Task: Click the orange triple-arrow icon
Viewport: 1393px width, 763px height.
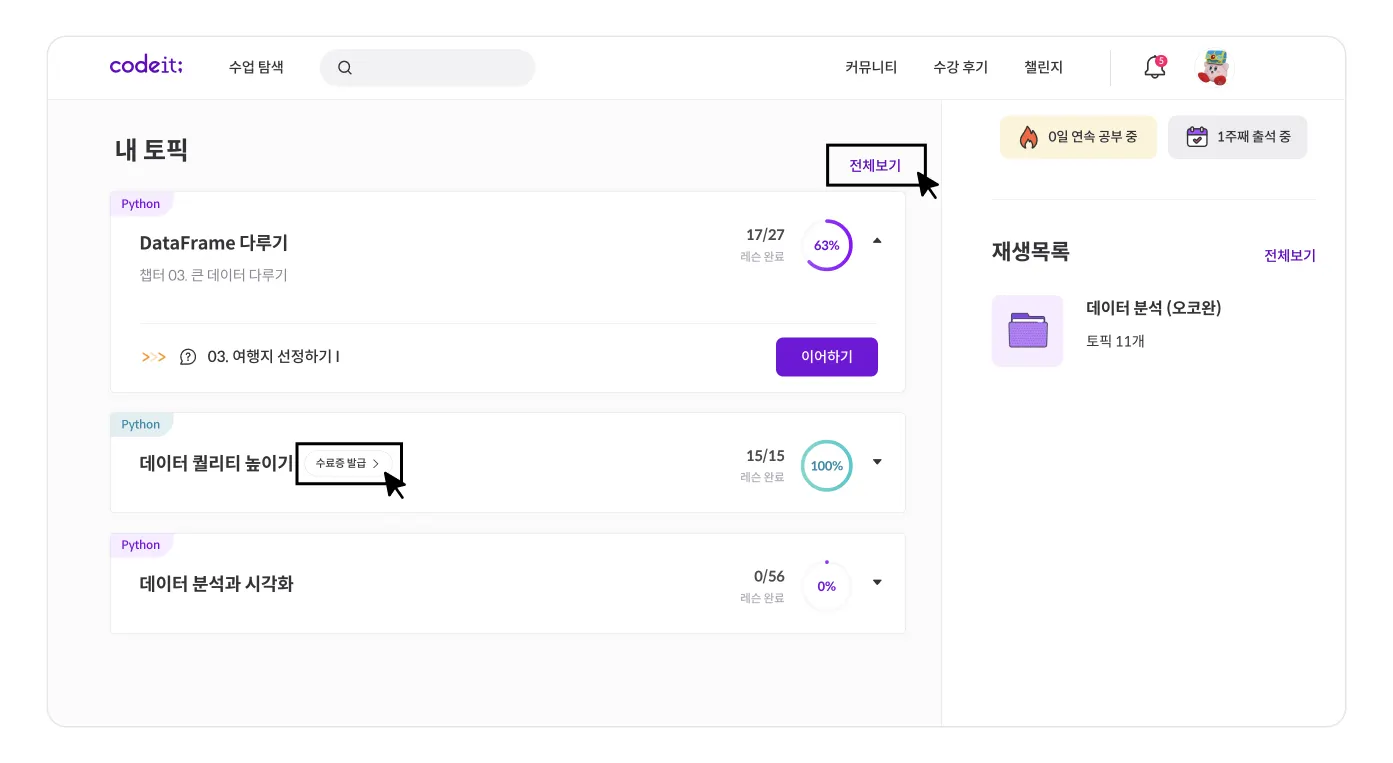Action: [x=154, y=357]
